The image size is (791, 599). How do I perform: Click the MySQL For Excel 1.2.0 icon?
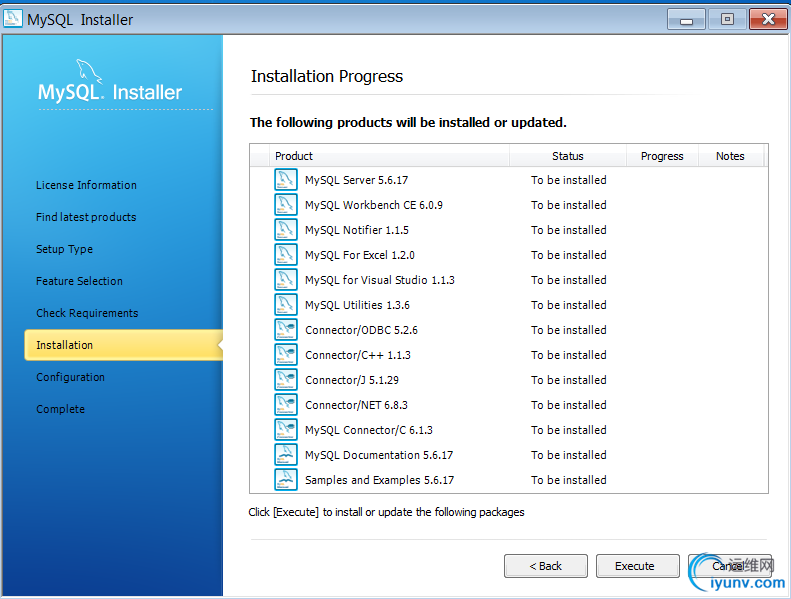[286, 255]
